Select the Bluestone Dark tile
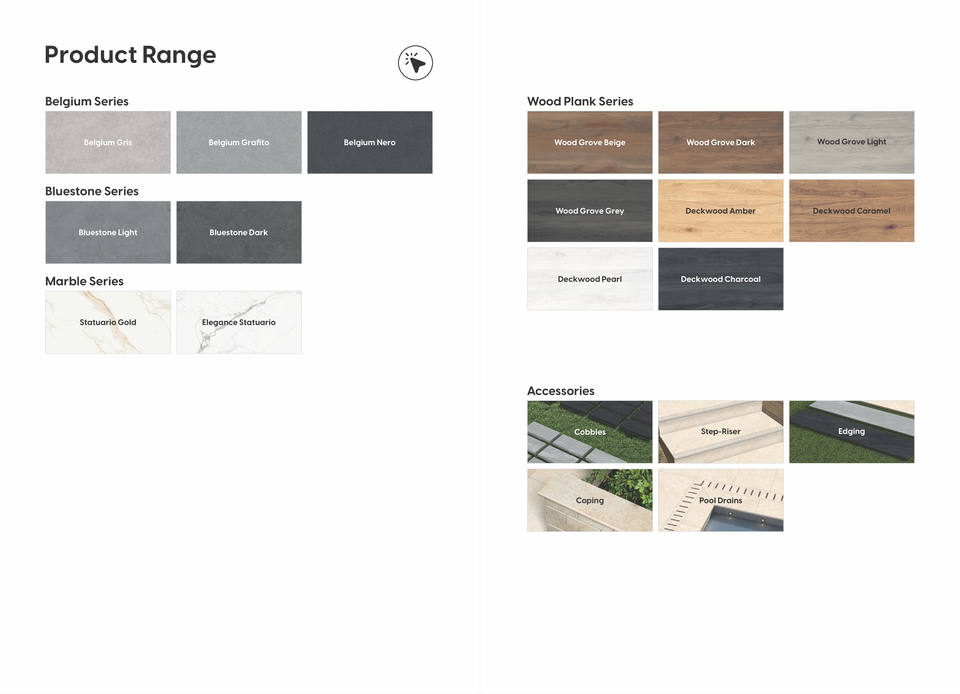Viewport: 960px width, 694px height. point(239,232)
